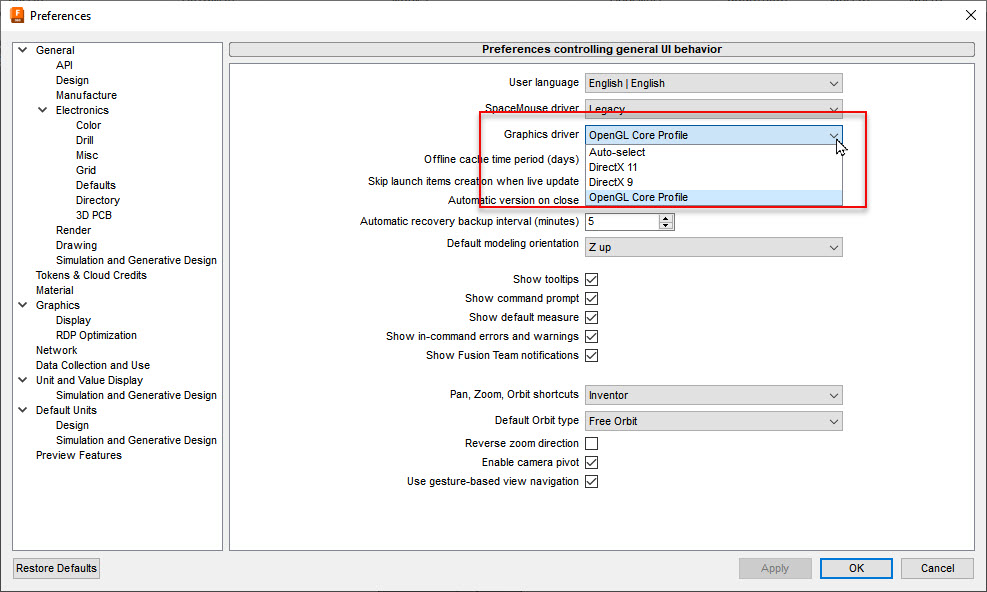Decrease the recovery backup interval stepper
This screenshot has width=987, height=592.
point(666,225)
